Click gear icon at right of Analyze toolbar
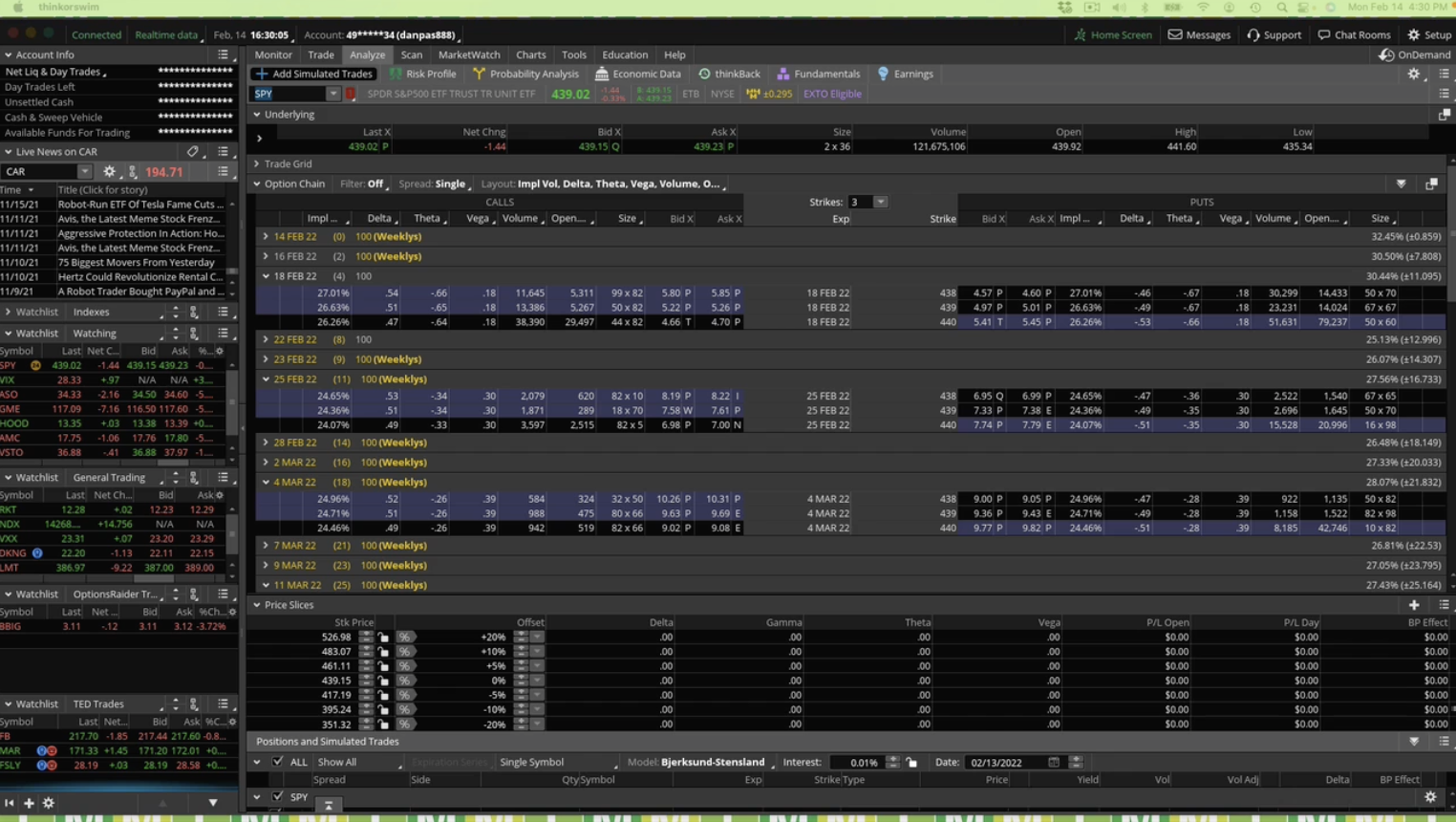This screenshot has height=822, width=1456. coord(1414,74)
